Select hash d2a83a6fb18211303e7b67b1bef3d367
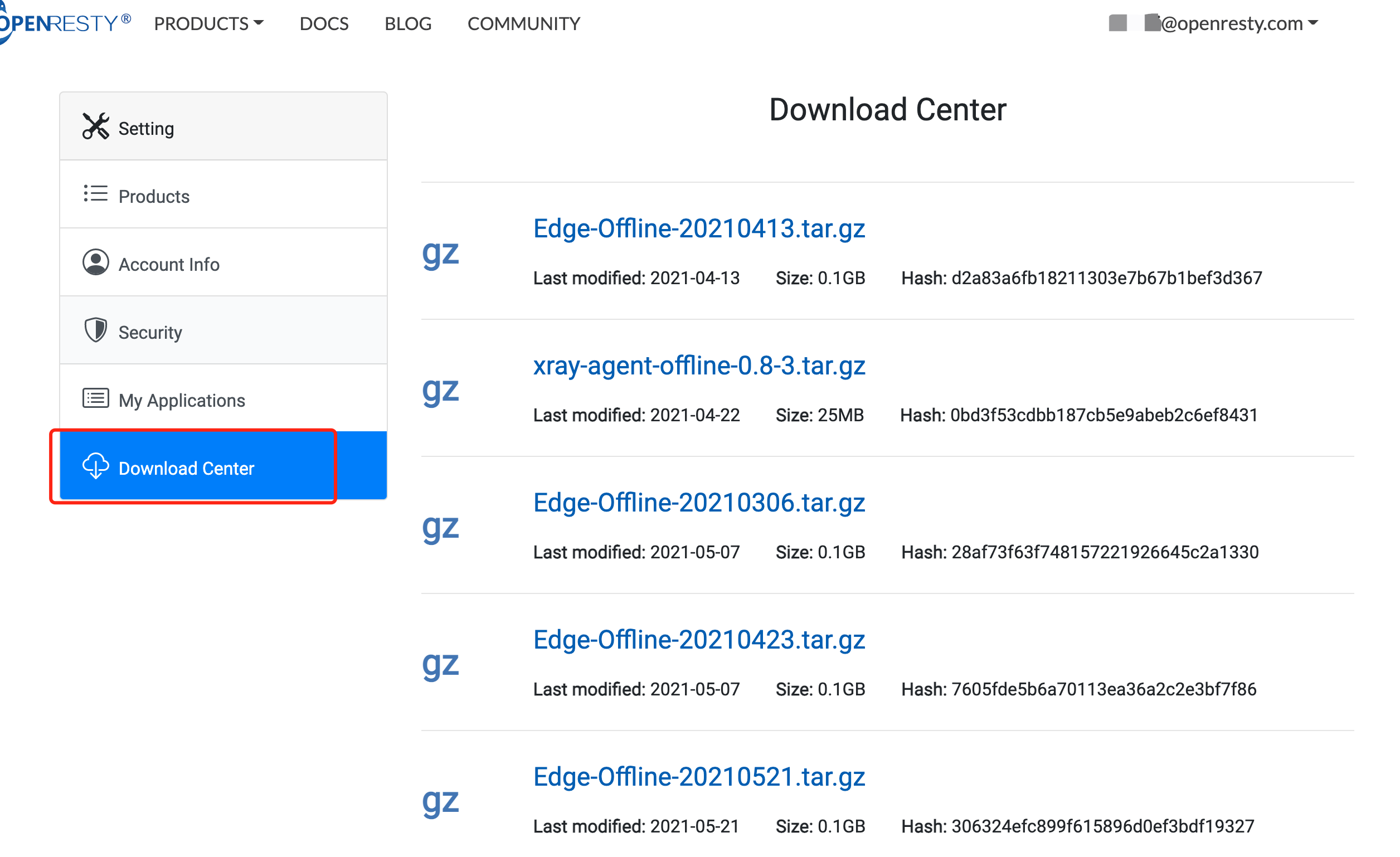 1107,278
